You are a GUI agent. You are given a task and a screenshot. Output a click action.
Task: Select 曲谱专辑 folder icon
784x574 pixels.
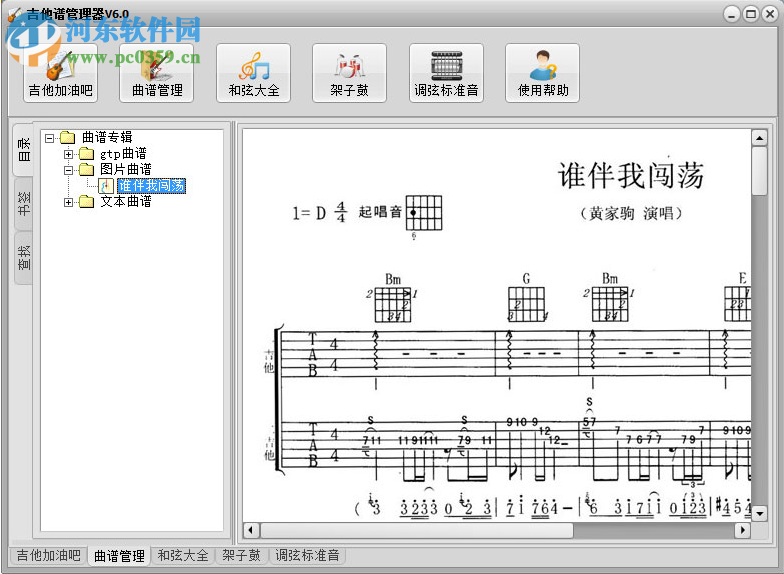(67, 137)
